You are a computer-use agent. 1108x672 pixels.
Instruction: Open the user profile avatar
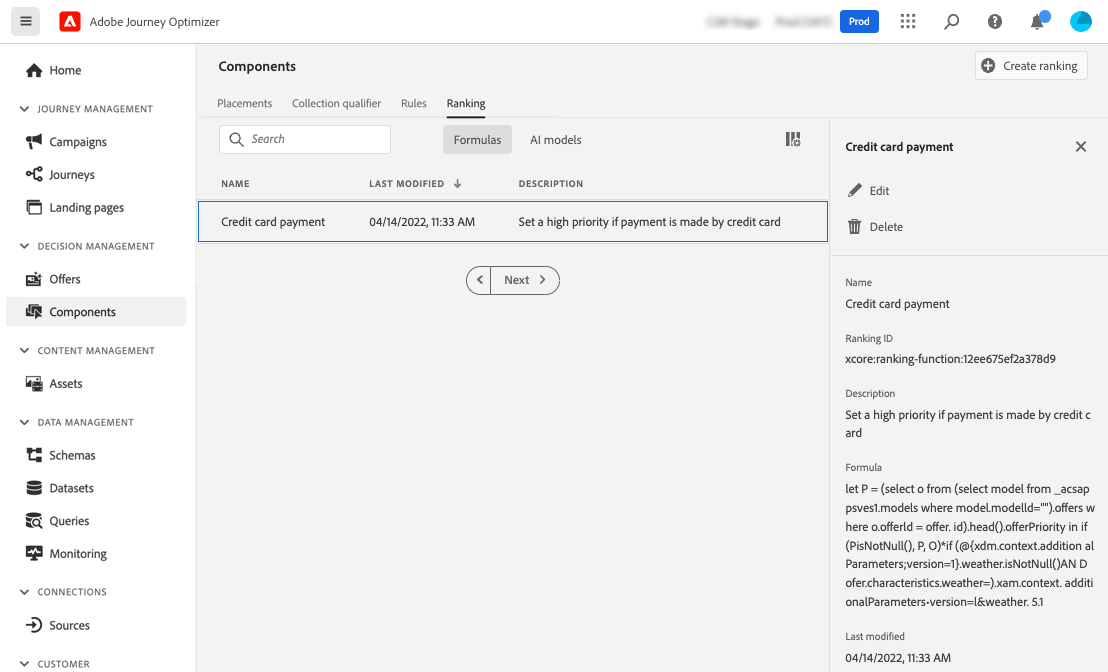(x=1080, y=21)
